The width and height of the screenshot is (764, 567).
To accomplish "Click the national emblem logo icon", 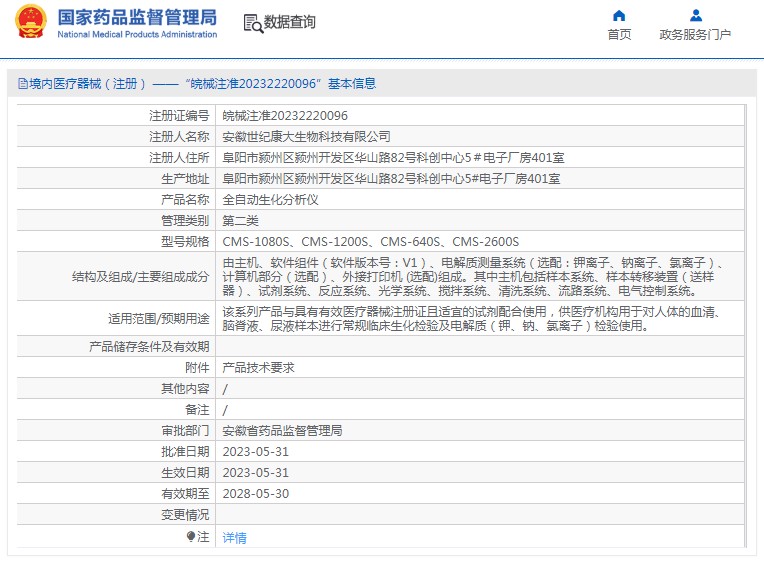I will pos(29,22).
